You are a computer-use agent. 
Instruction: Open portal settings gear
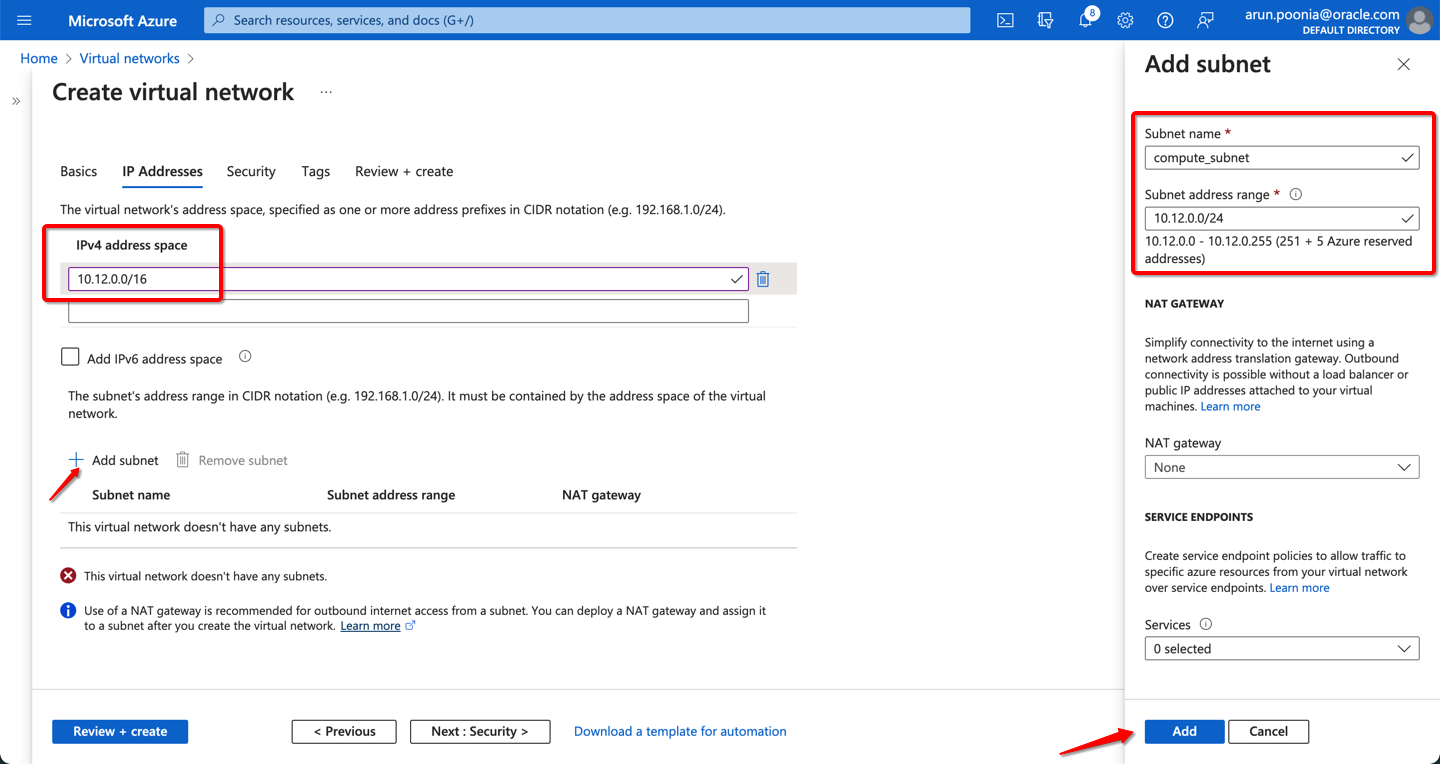click(1125, 20)
